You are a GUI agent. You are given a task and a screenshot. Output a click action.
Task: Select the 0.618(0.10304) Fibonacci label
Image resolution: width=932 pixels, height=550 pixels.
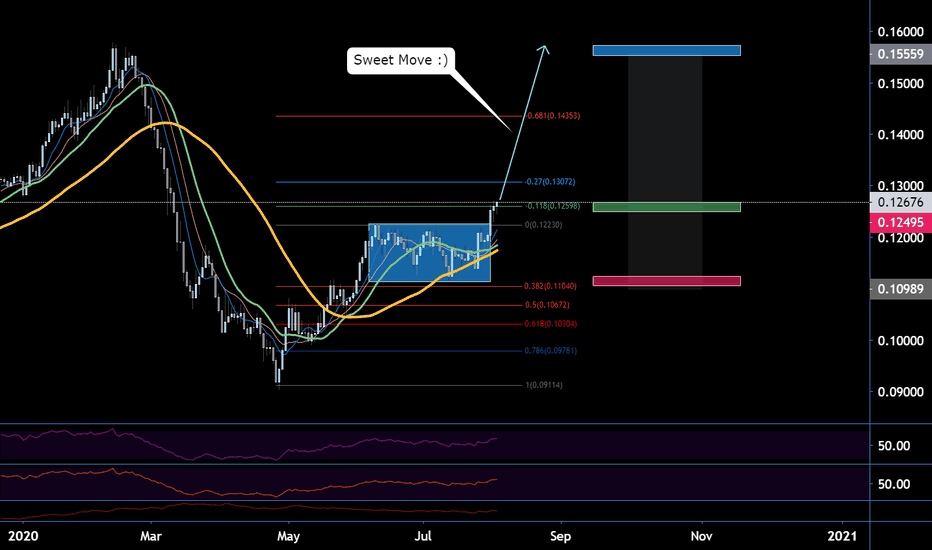tap(550, 324)
